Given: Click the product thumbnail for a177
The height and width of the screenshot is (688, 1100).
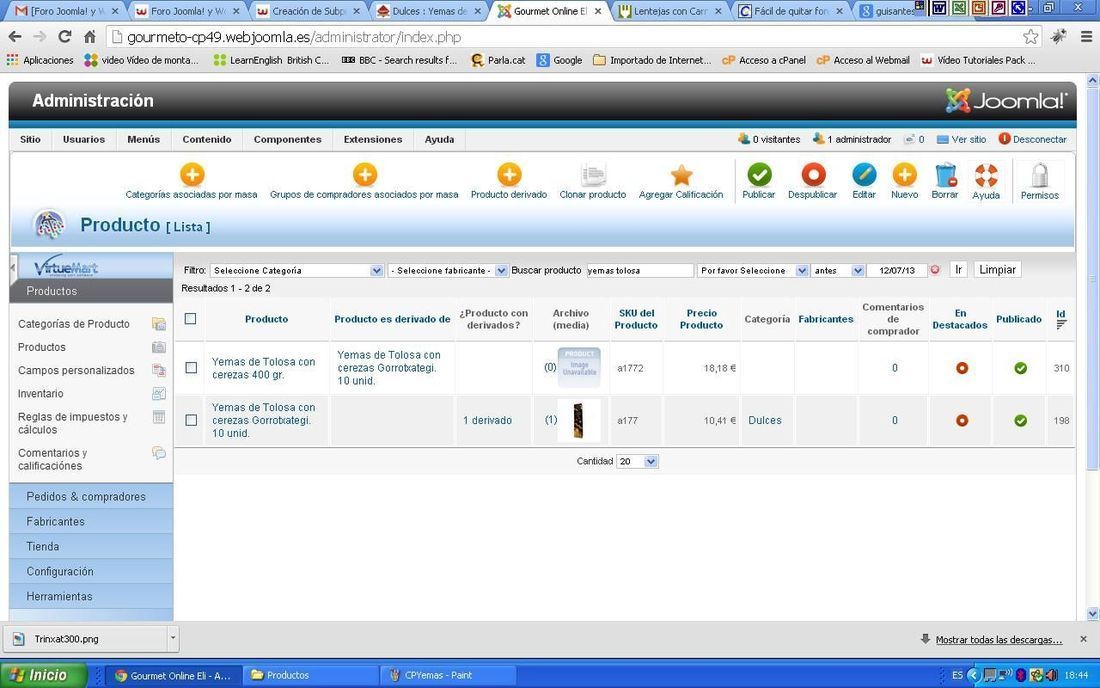Looking at the screenshot, I should pyautogui.click(x=578, y=420).
